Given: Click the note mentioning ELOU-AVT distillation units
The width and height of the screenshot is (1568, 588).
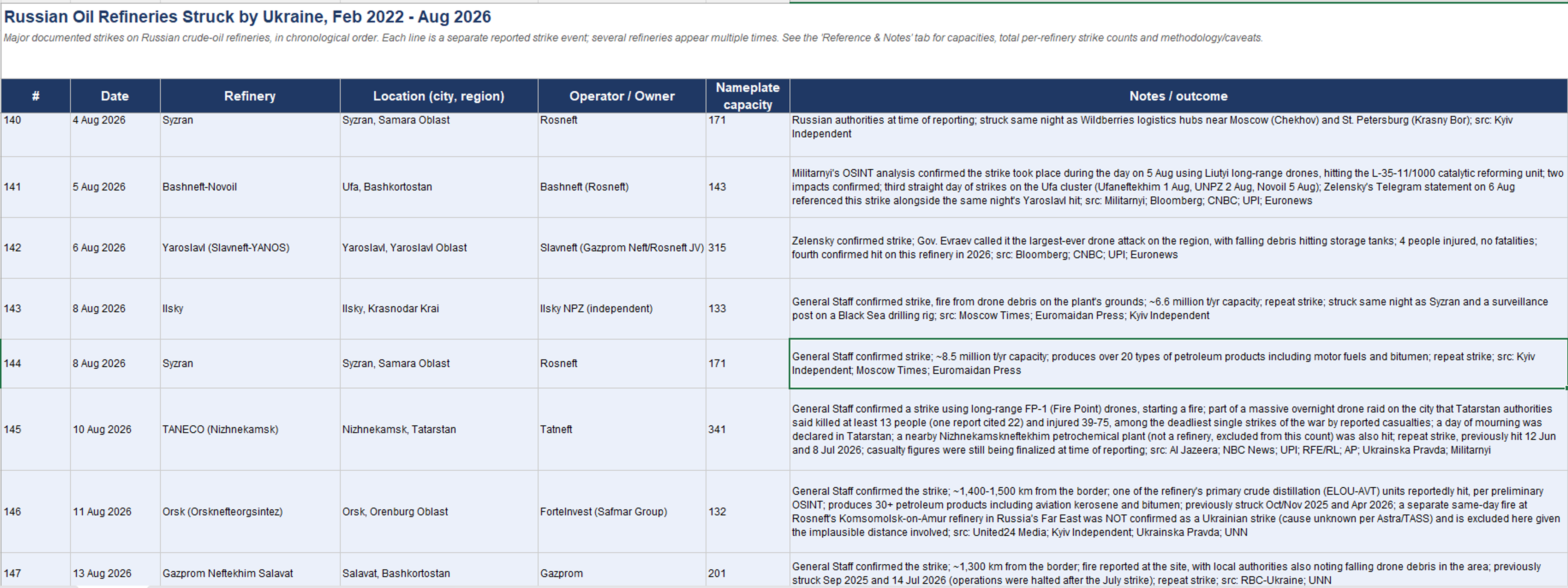Looking at the screenshot, I should click(1178, 512).
